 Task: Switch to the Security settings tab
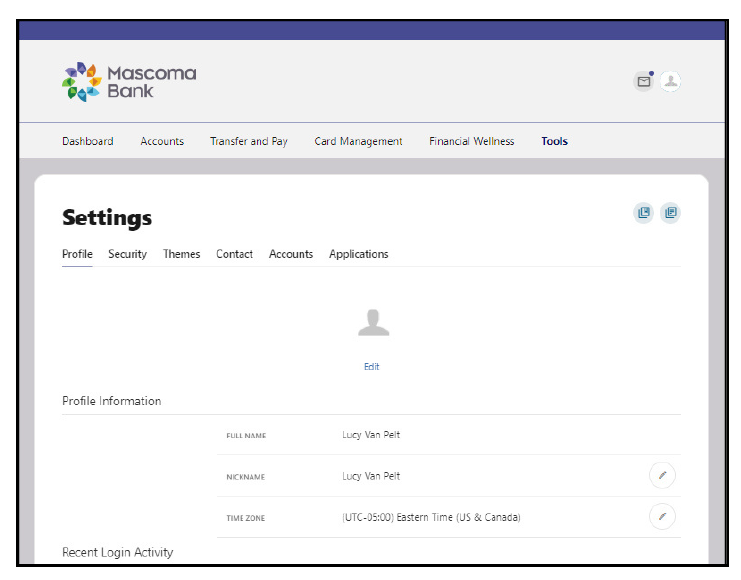[128, 254]
